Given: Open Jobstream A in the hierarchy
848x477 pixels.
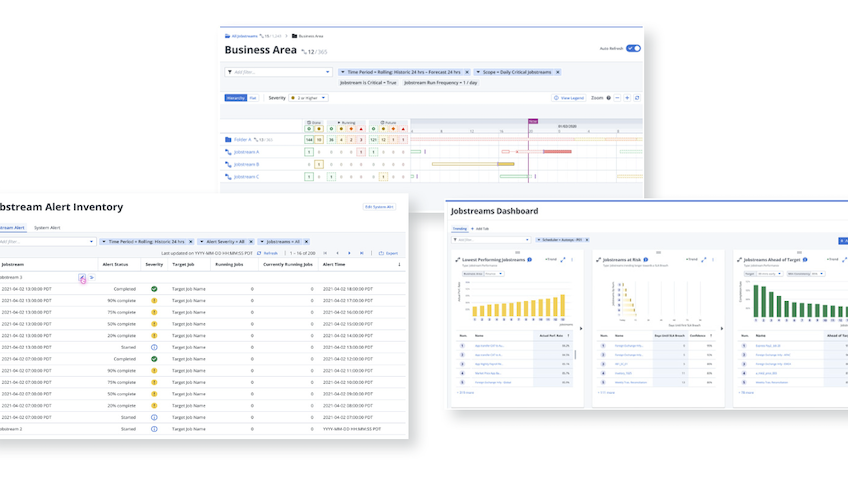Looking at the screenshot, I should [x=246, y=152].
